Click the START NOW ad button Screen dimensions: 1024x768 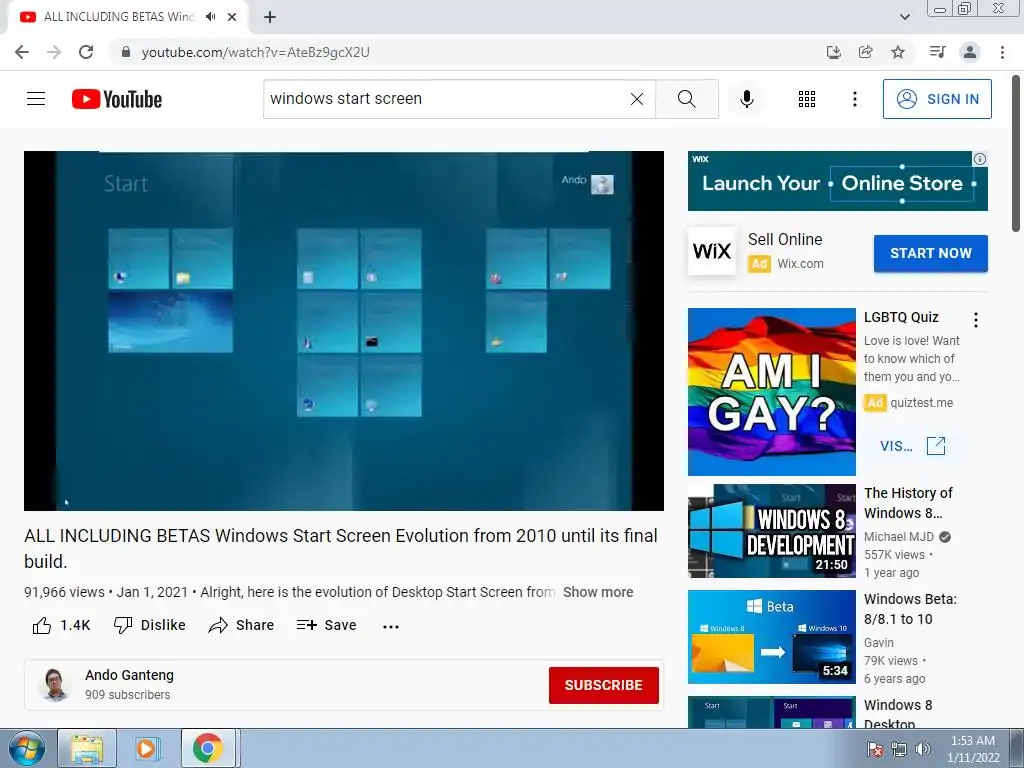931,253
